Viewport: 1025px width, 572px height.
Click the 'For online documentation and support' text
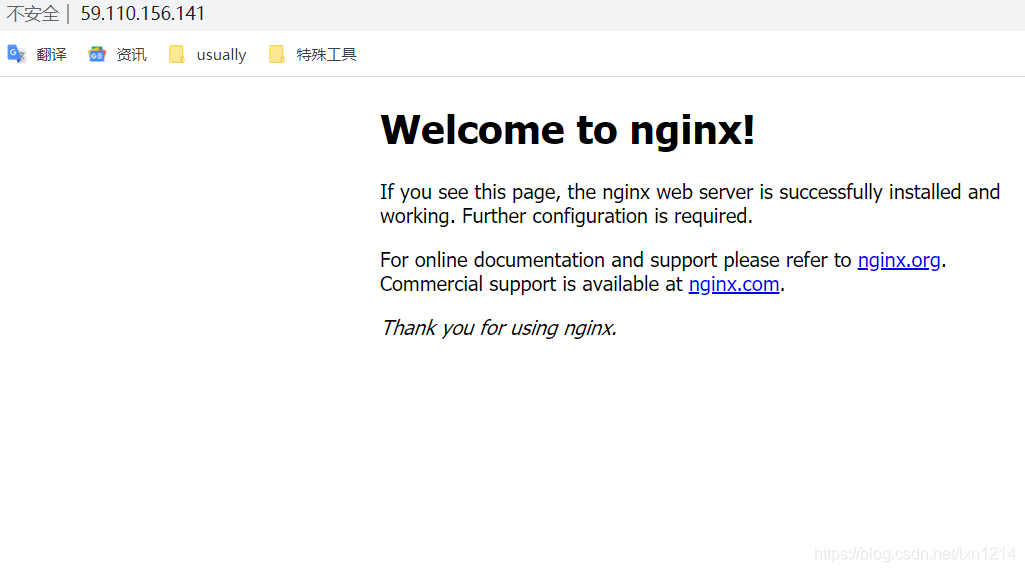tap(548, 260)
